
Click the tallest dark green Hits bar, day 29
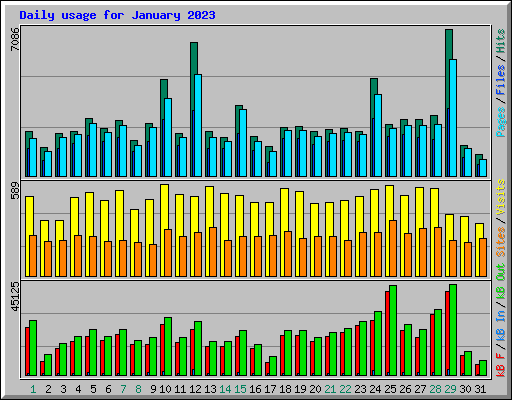coord(449,44)
